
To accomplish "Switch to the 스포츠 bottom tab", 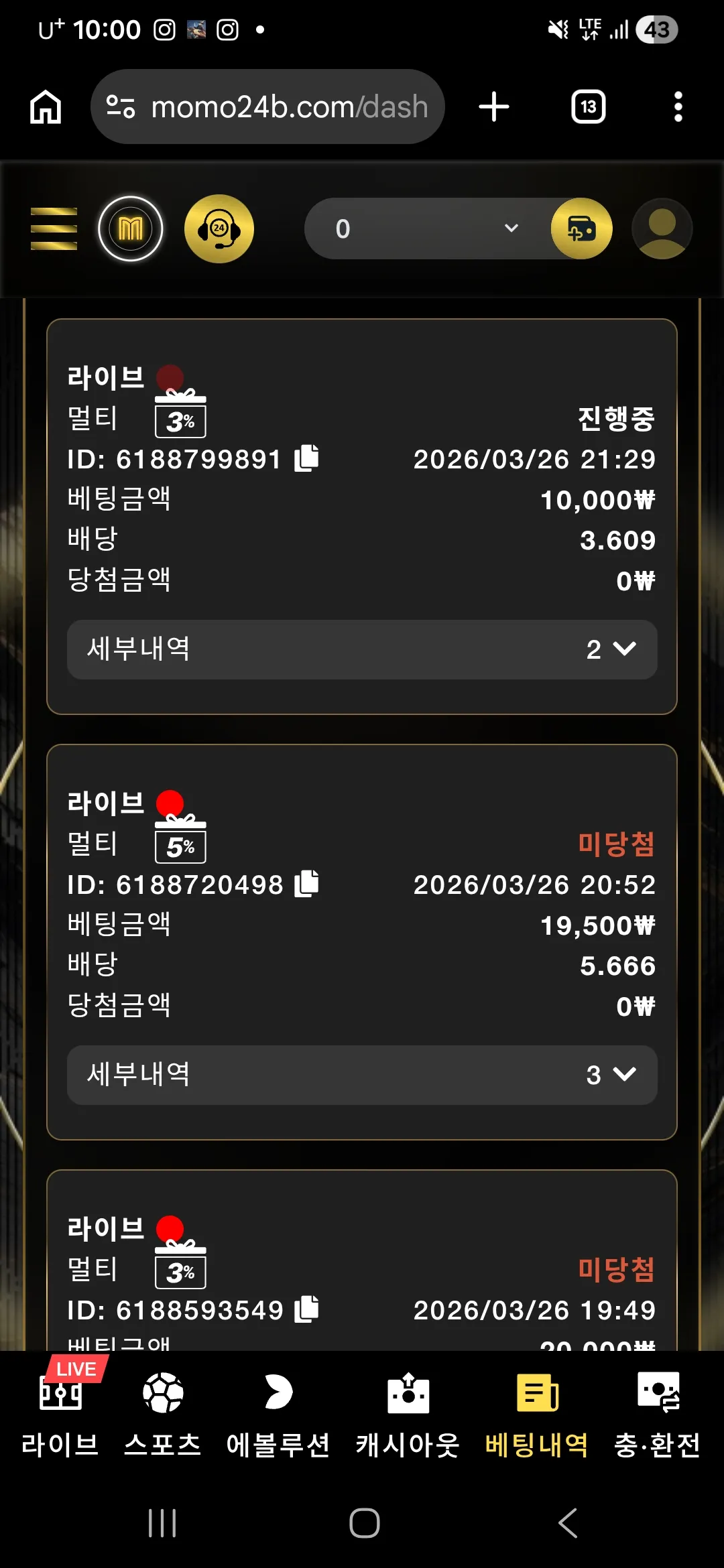I will click(x=163, y=1407).
